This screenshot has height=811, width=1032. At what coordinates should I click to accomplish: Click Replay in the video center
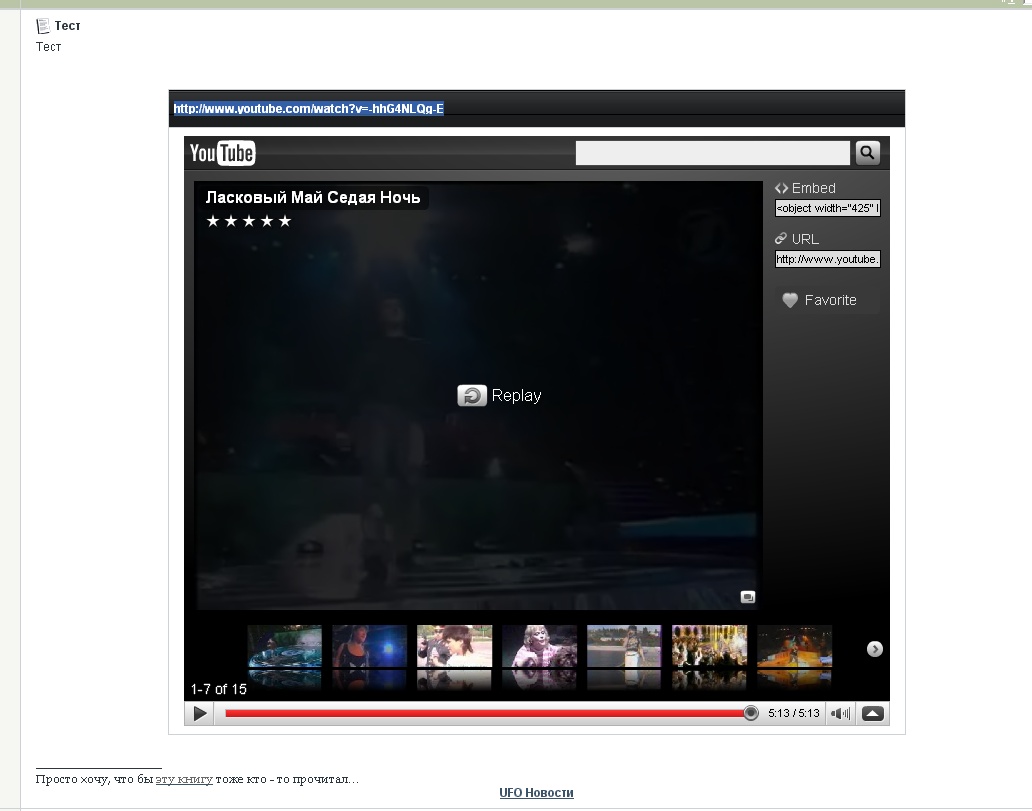[x=499, y=396]
